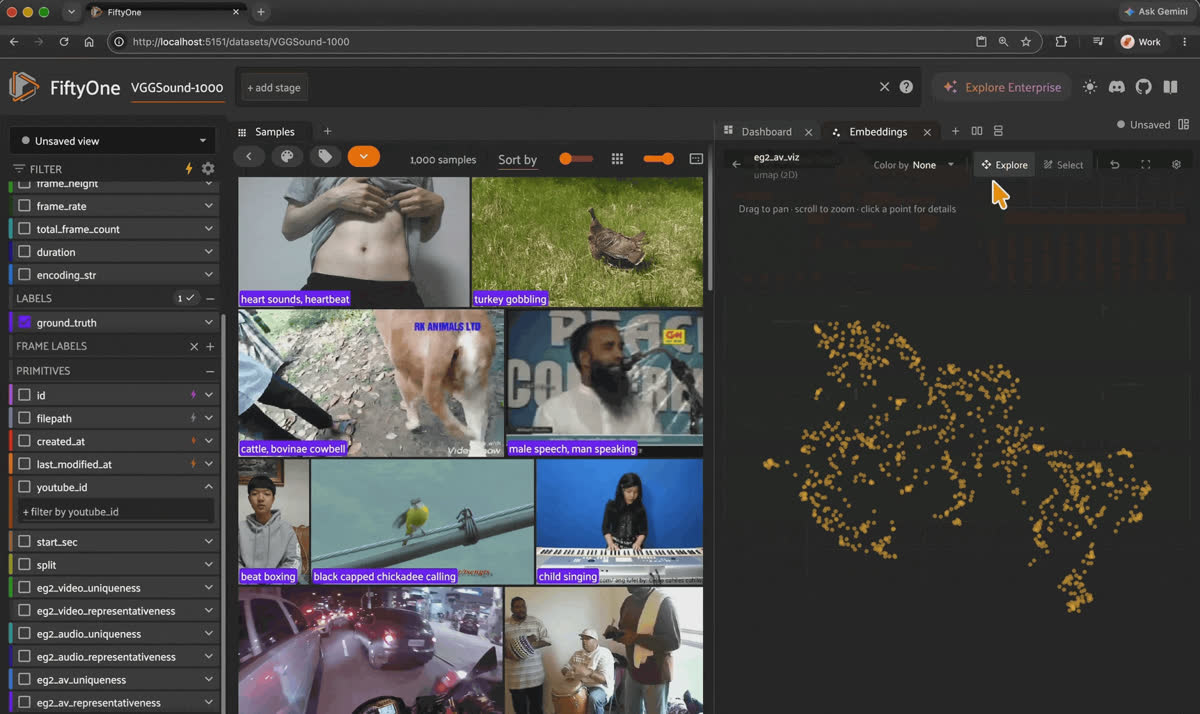Click the Explore Enterprise button

click(x=1002, y=87)
